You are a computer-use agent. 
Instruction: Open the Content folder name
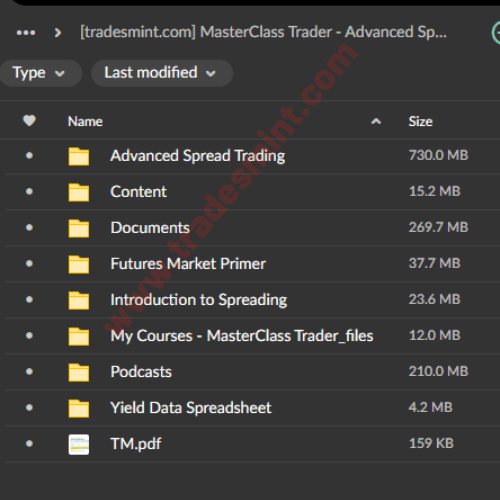[138, 192]
